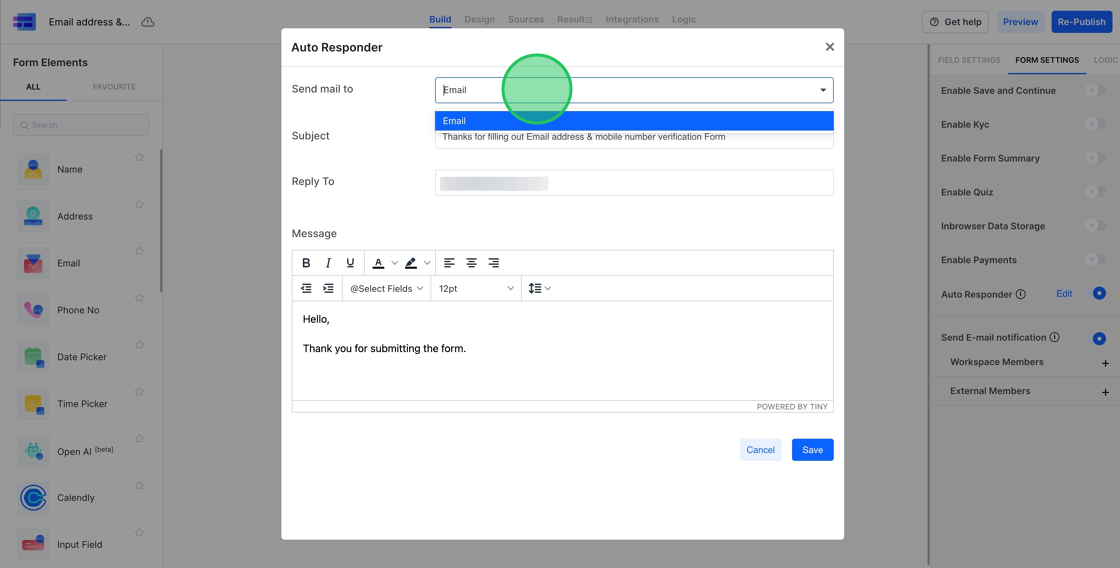Screen dimensions: 1120x568
Task: Enable the Save and Continue toggle
Action: click(x=1095, y=91)
